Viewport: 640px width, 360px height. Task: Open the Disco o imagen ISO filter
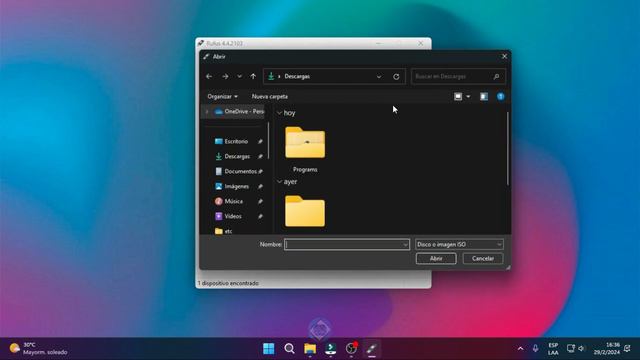click(459, 244)
